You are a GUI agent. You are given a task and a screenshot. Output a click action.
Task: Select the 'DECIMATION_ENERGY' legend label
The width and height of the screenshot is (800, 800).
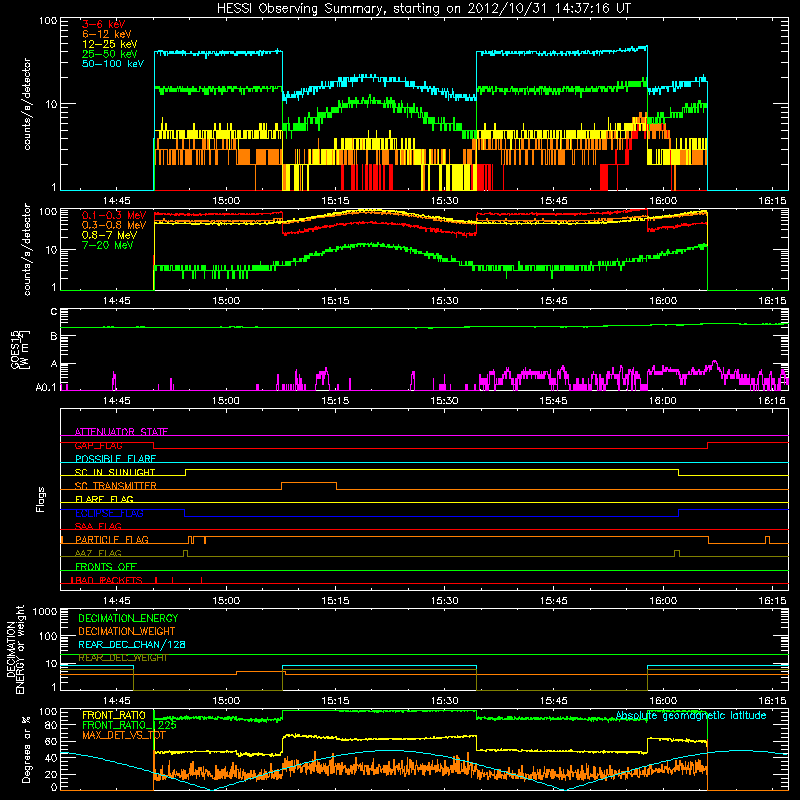[x=128, y=618]
